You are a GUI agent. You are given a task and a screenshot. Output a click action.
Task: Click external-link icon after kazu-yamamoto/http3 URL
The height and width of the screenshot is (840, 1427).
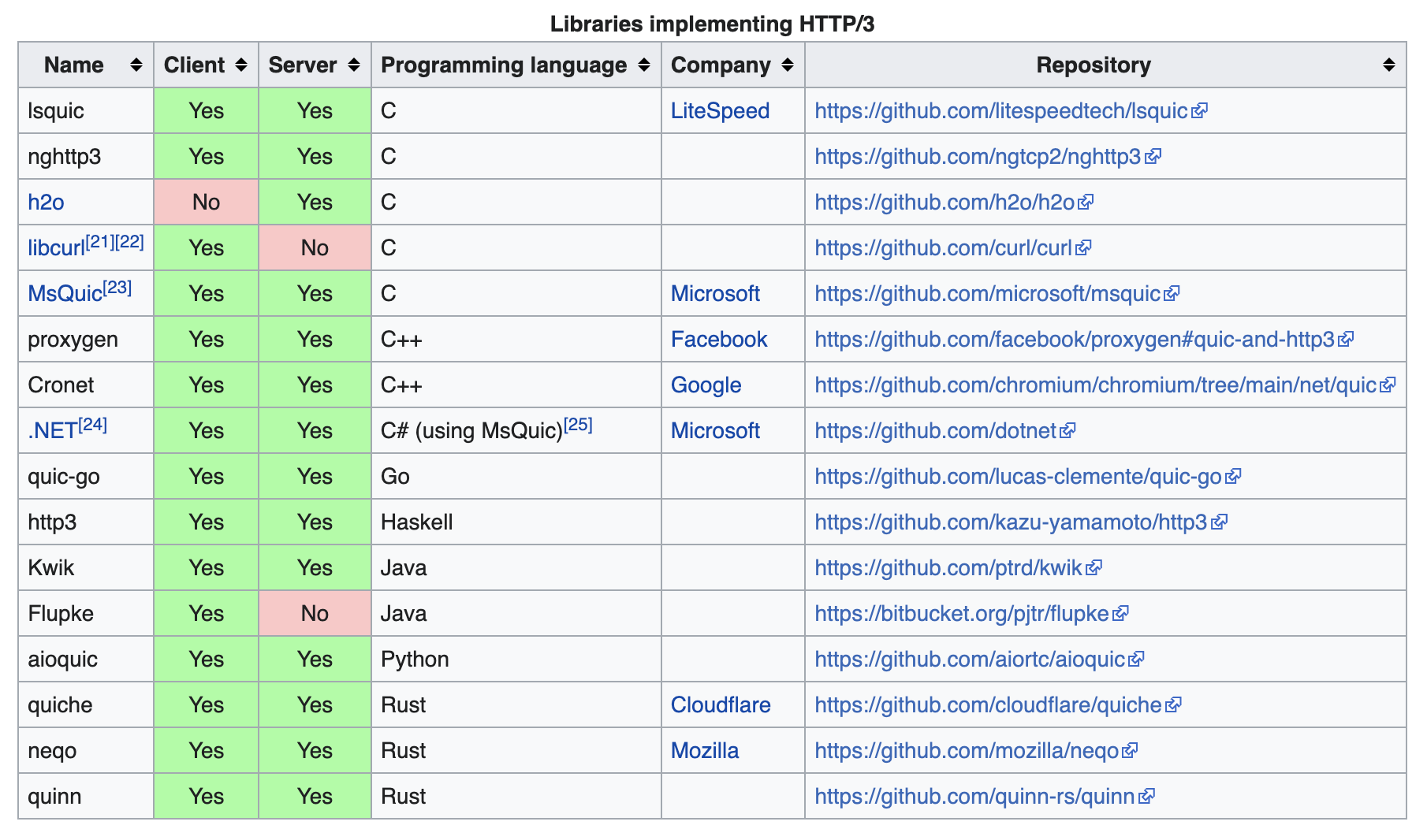pyautogui.click(x=1220, y=522)
